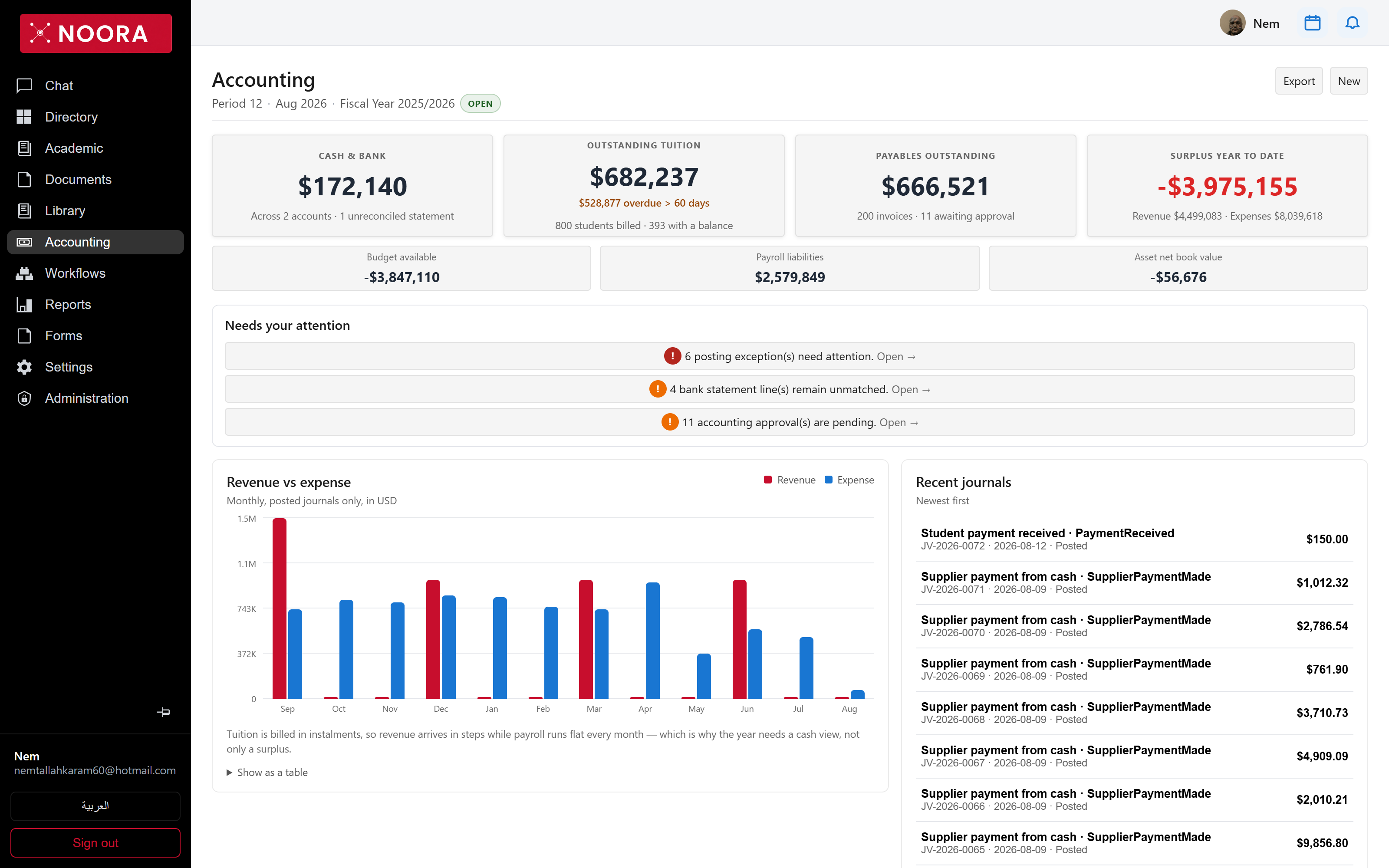
Task: Click the OPEN period status badge
Action: click(480, 103)
